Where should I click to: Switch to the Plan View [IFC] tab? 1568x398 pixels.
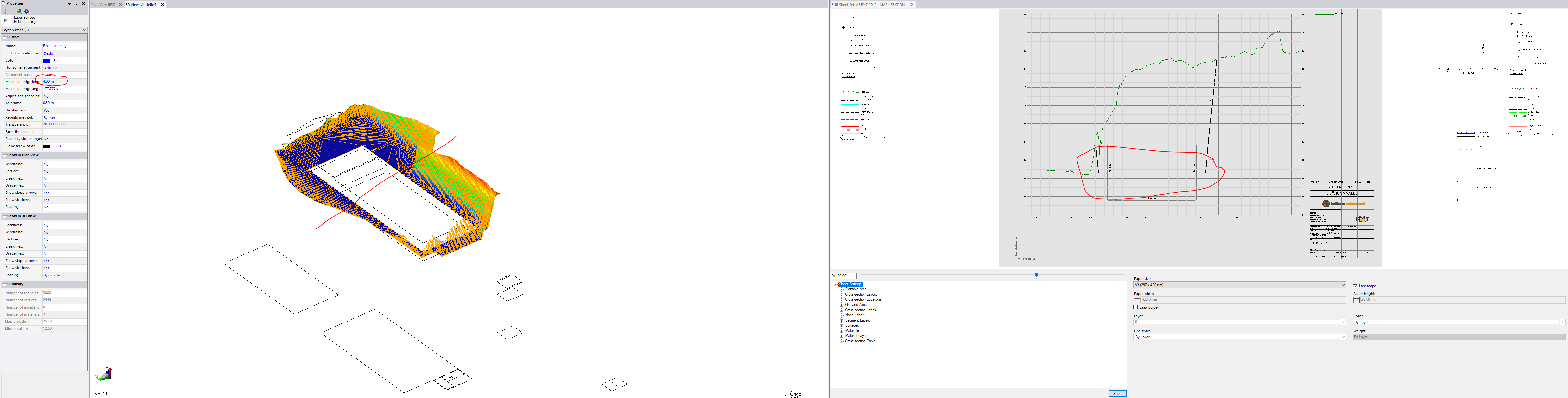(x=103, y=4)
